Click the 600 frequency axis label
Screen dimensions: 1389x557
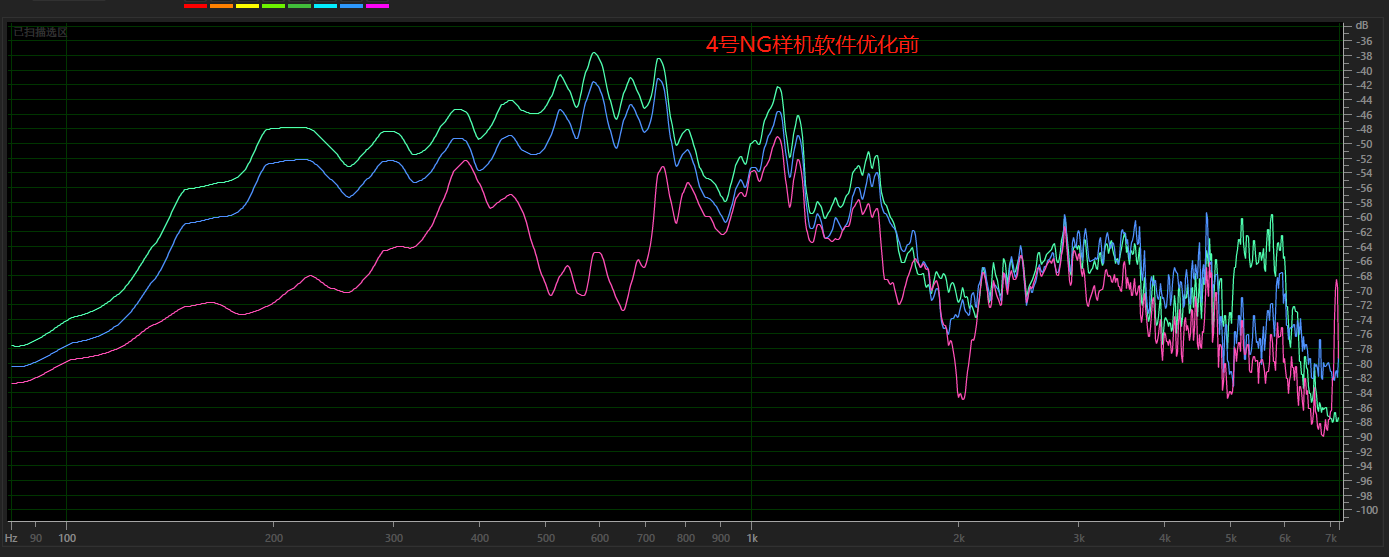(600, 538)
